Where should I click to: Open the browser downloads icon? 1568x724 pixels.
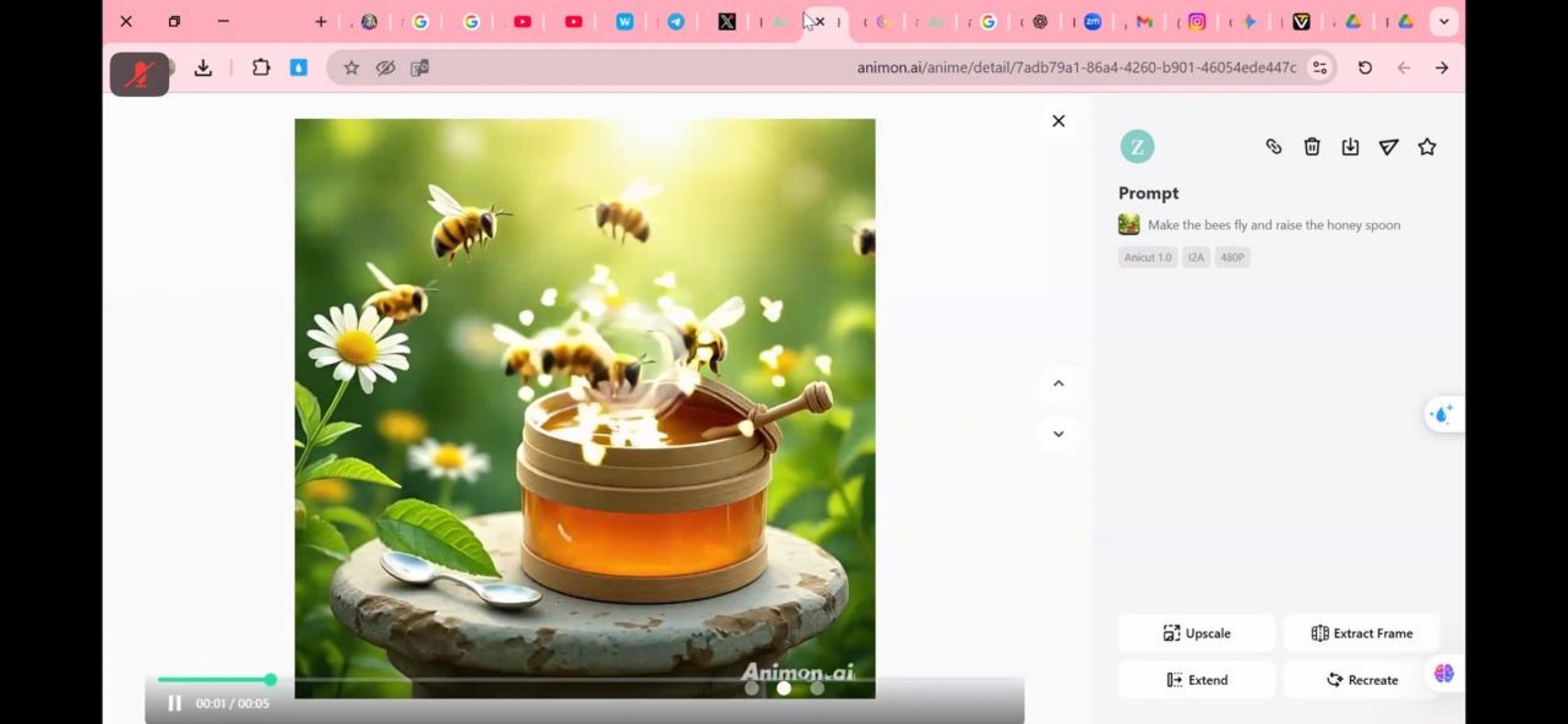(x=203, y=68)
